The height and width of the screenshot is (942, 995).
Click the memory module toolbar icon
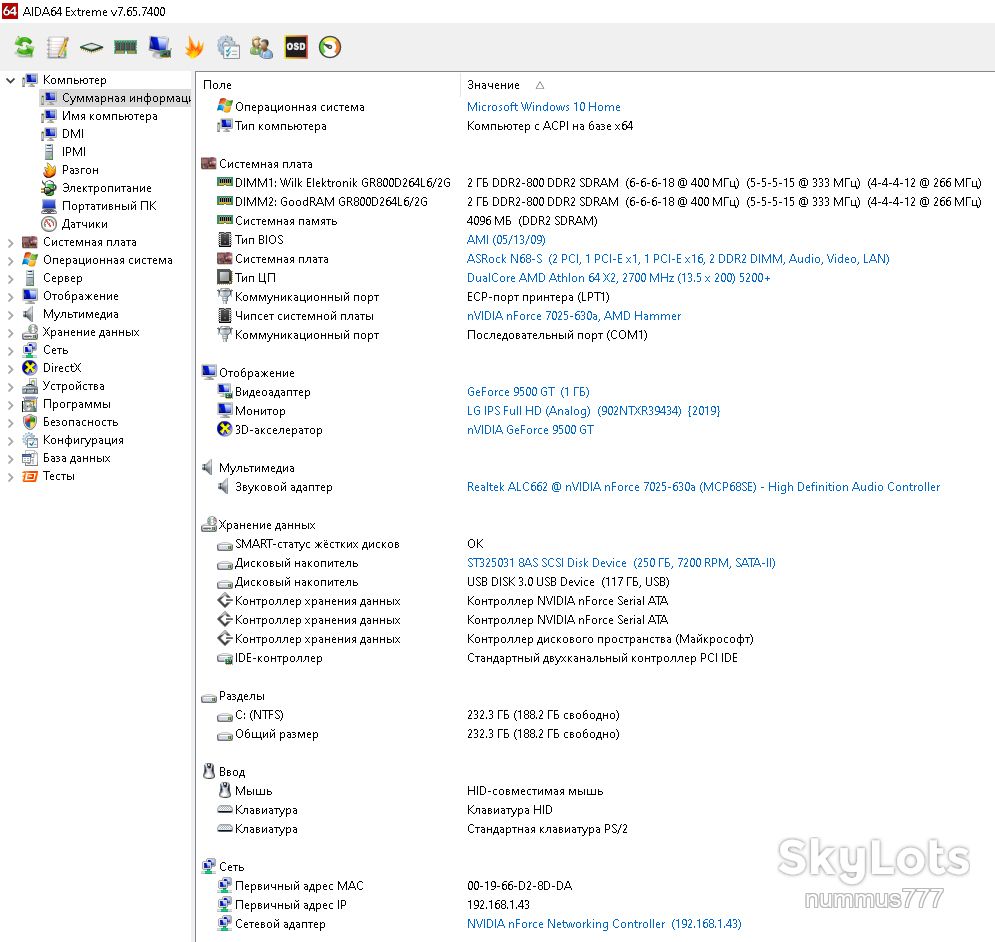click(125, 47)
